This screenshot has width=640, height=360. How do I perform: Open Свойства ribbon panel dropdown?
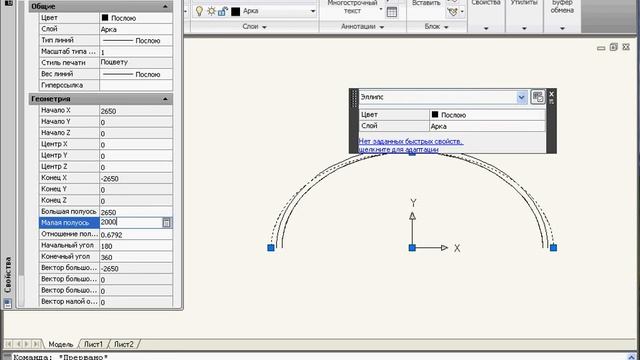(486, 28)
